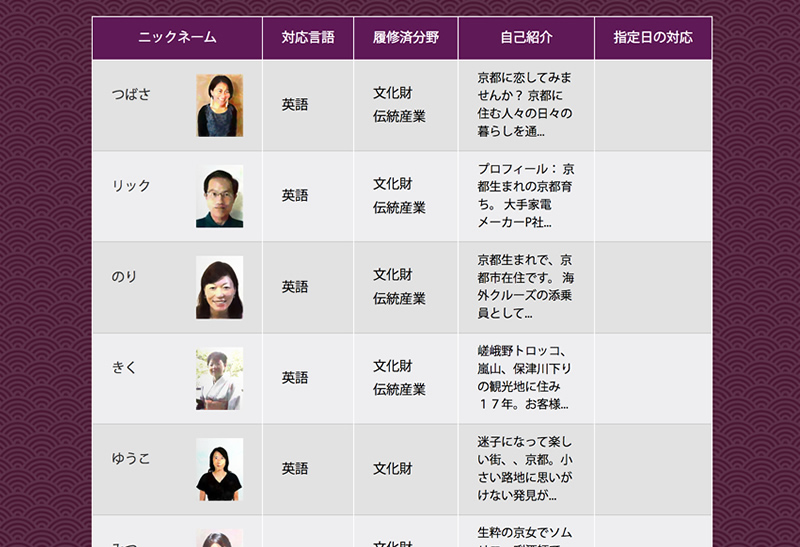Click the 自己紹介 column header
Image resolution: width=800 pixels, height=547 pixels.
click(526, 38)
